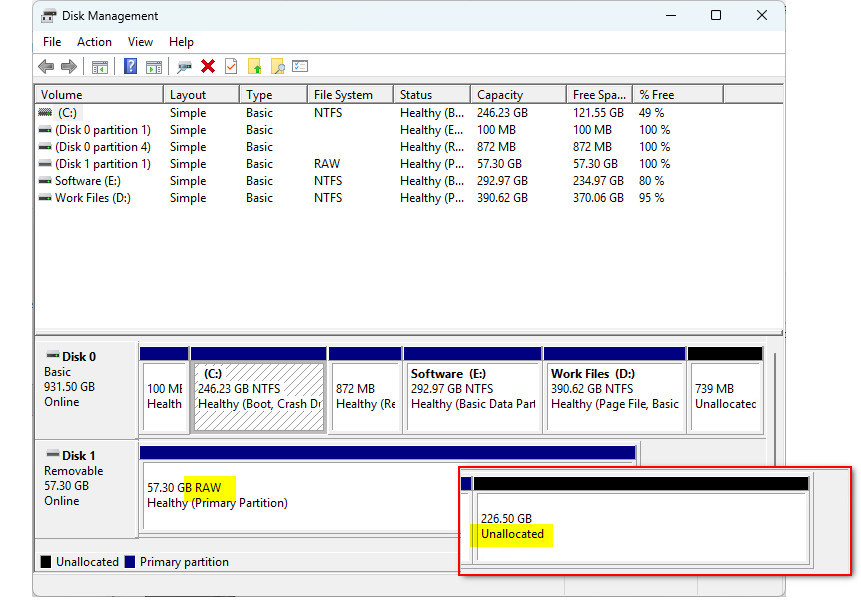Click the 80 % free cell
Screen dimensions: 861x602
coord(651,181)
